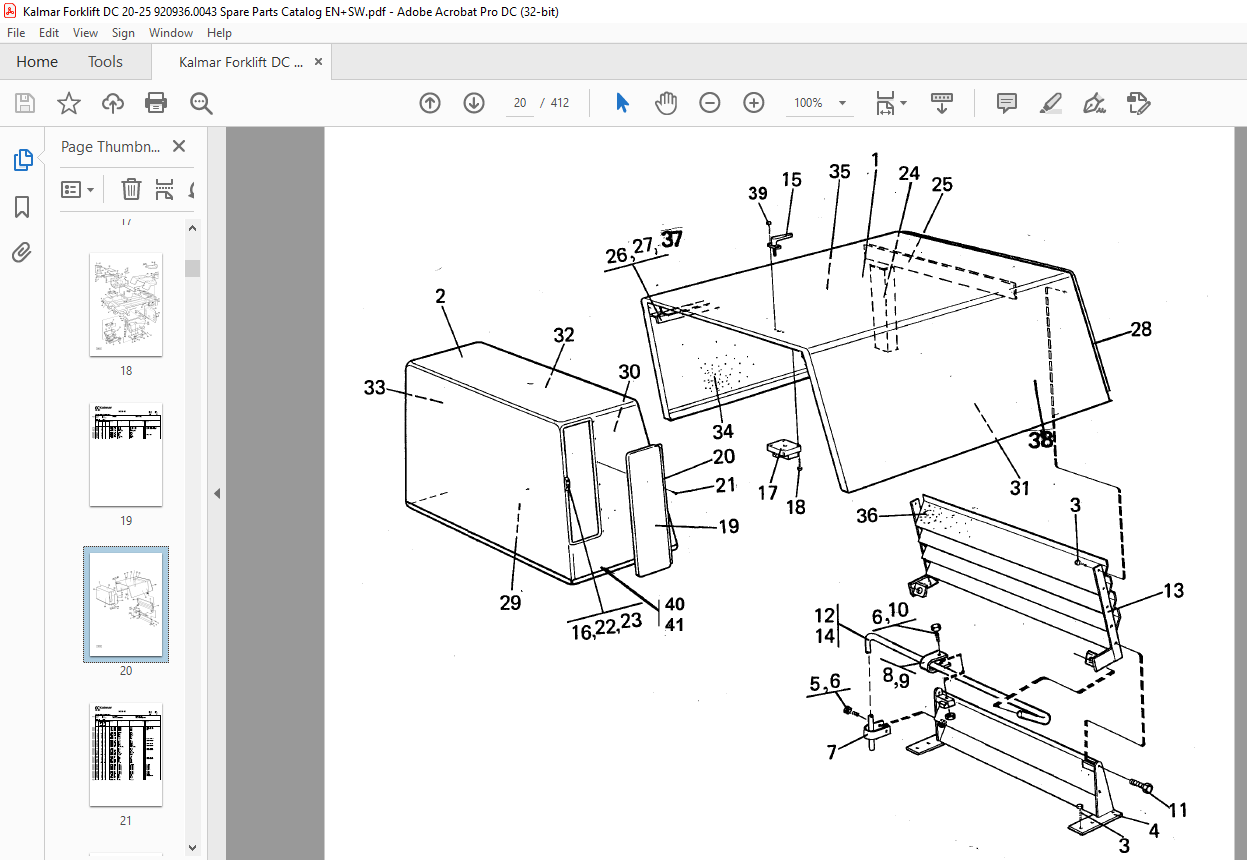Select page 19 thumbnail
Viewport: 1247px width, 860px height.
click(x=126, y=454)
